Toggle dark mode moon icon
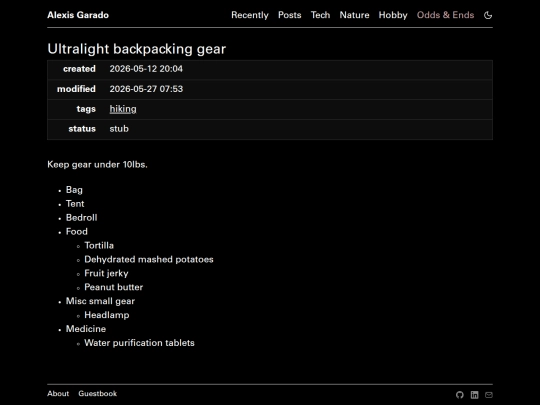The image size is (540, 405). pyautogui.click(x=488, y=15)
